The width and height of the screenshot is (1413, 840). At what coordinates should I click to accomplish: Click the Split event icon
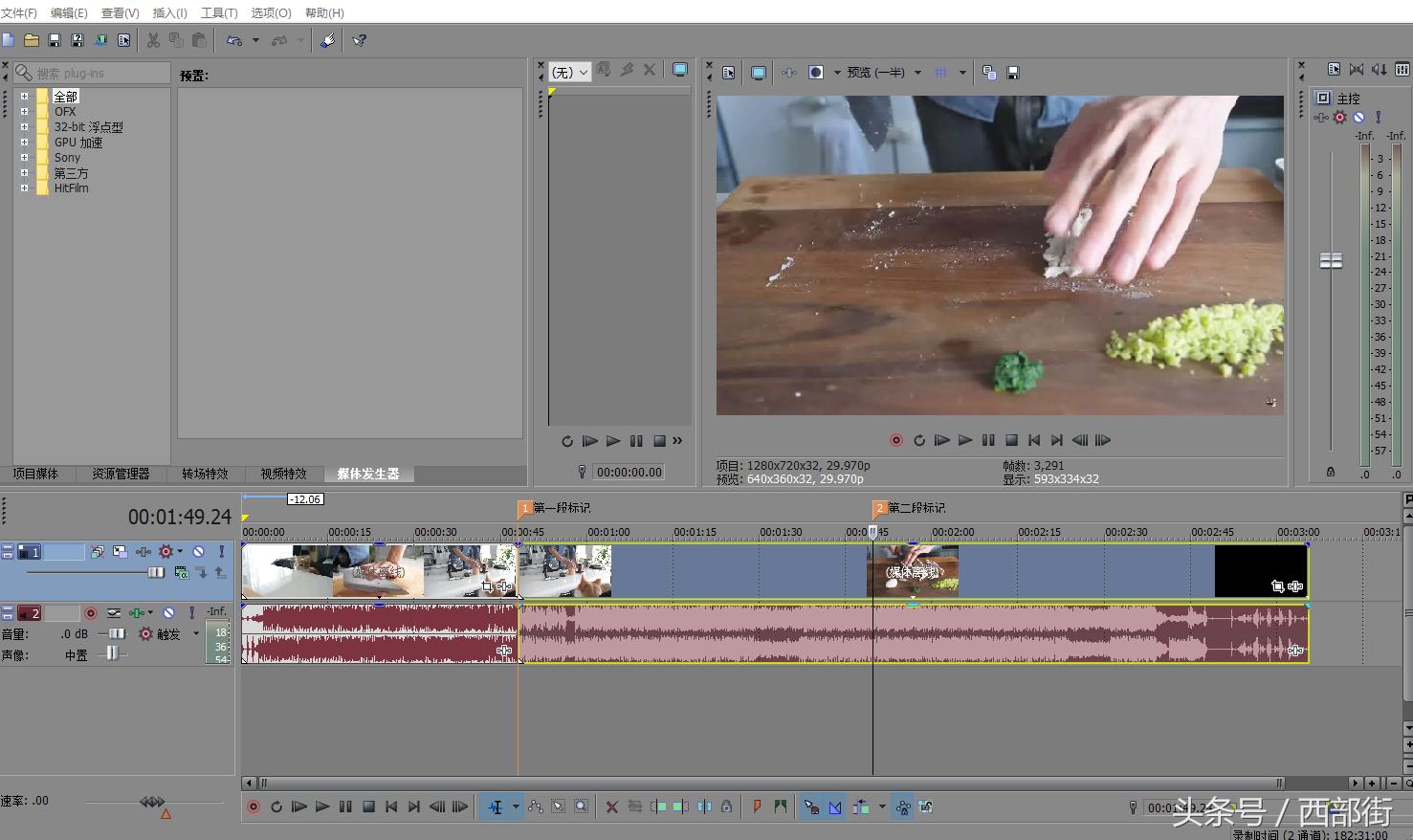coord(704,807)
